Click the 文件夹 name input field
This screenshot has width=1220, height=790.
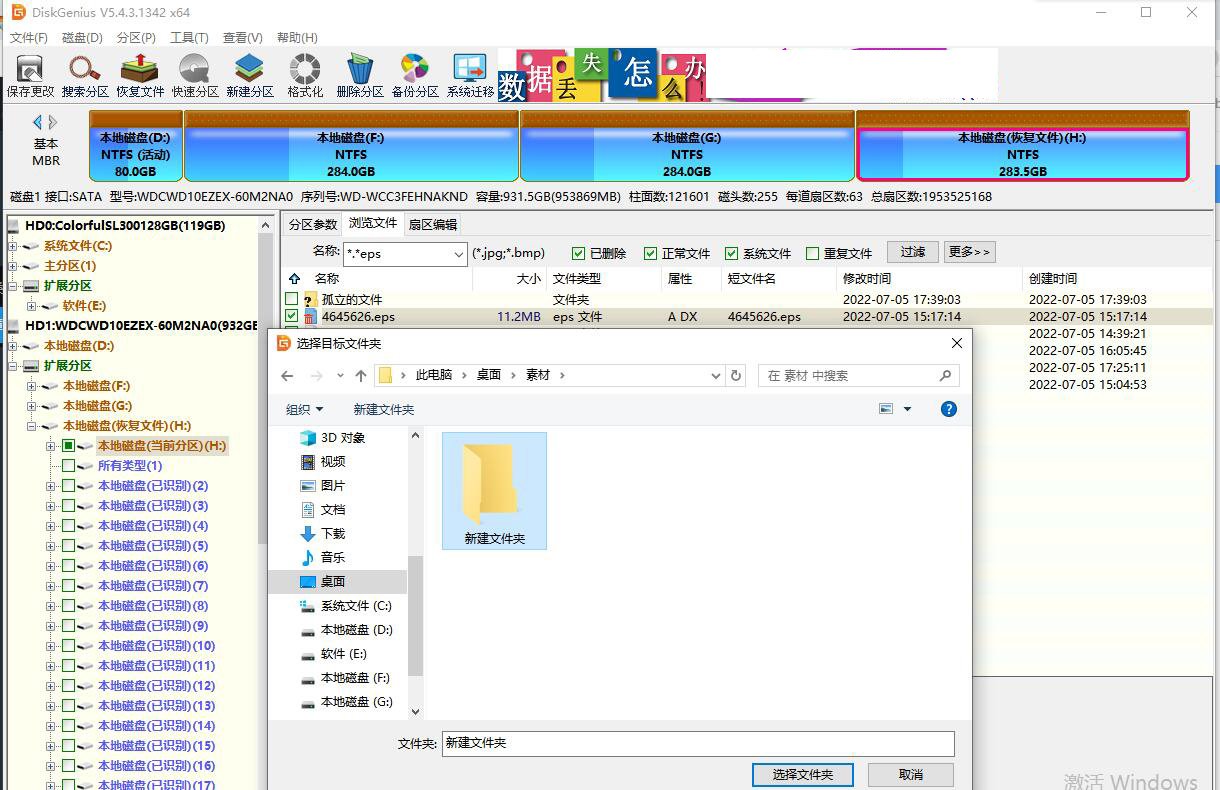[698, 744]
